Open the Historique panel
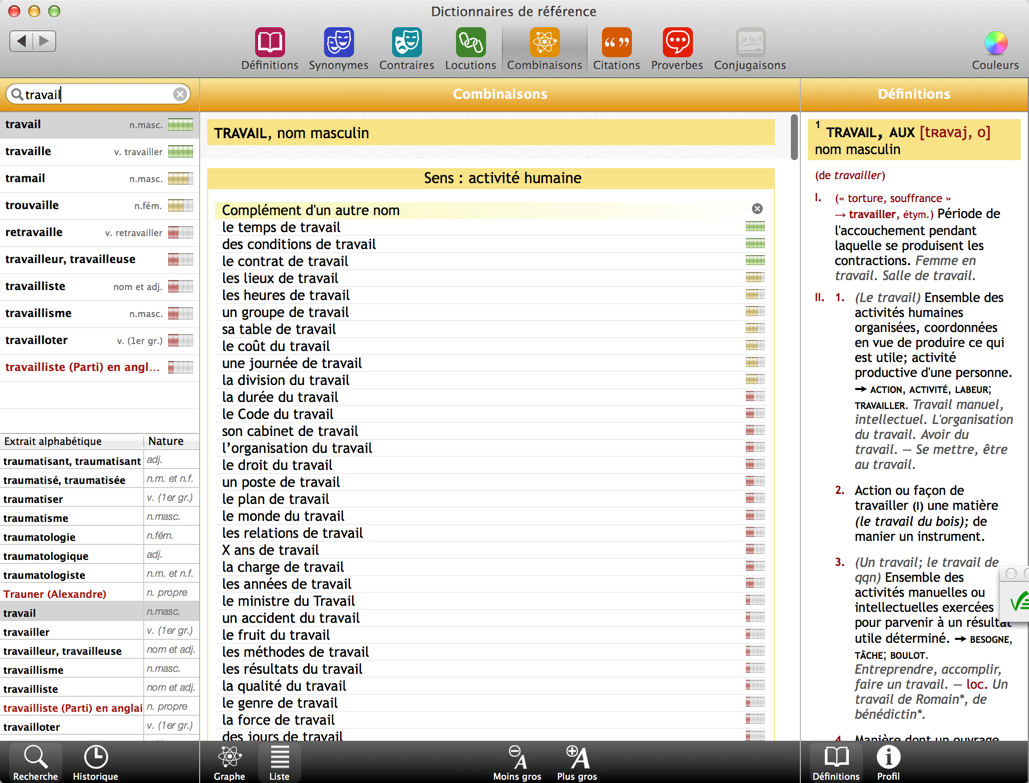The width and height of the screenshot is (1029, 783). click(x=95, y=763)
